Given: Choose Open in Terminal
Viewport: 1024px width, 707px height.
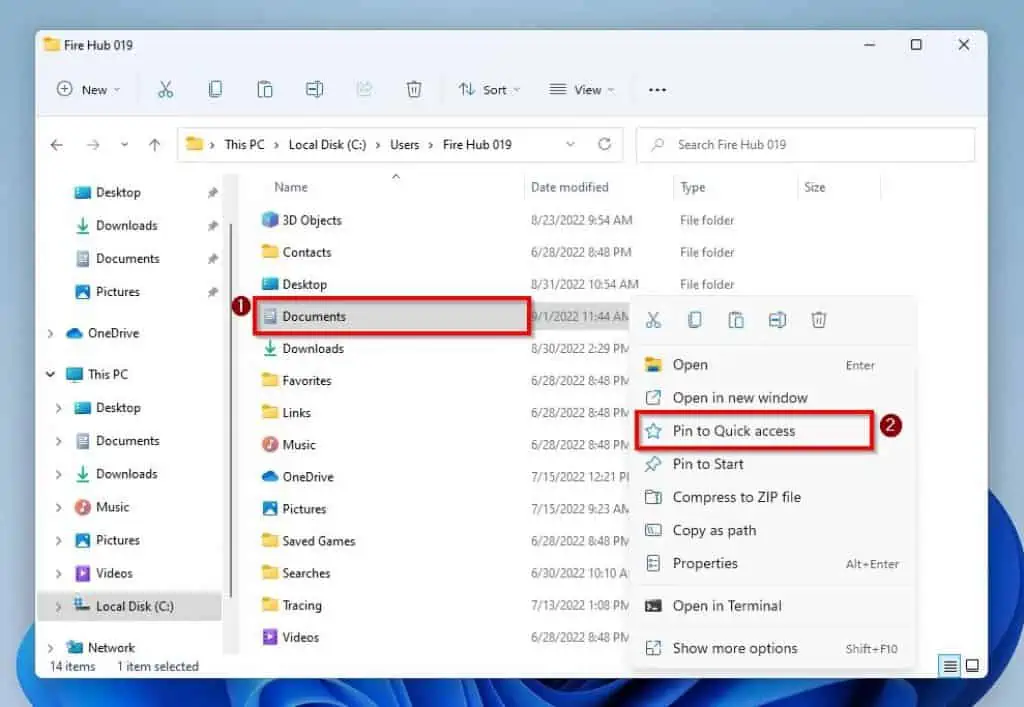Looking at the screenshot, I should click(773, 606).
